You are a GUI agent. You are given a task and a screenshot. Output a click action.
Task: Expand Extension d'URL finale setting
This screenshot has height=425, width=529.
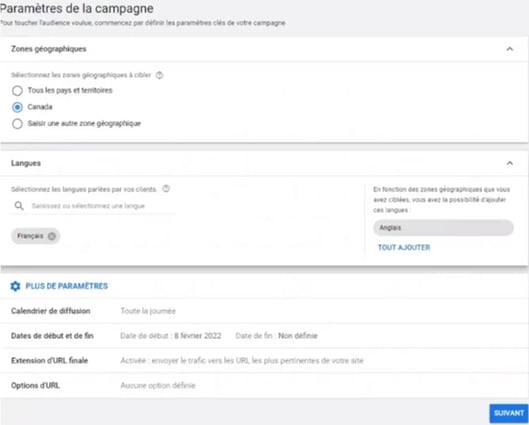tap(264, 361)
